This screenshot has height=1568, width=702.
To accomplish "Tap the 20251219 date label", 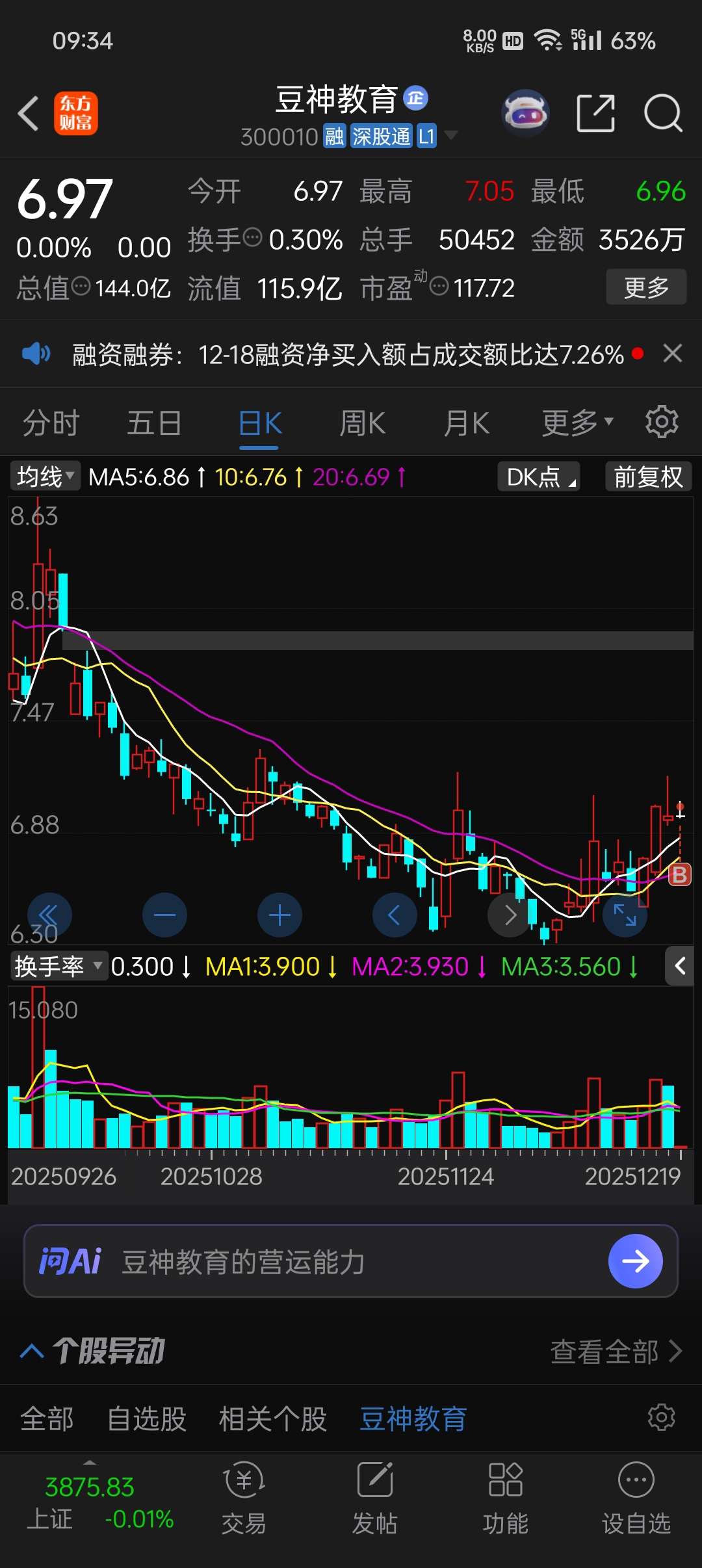I will [632, 1176].
